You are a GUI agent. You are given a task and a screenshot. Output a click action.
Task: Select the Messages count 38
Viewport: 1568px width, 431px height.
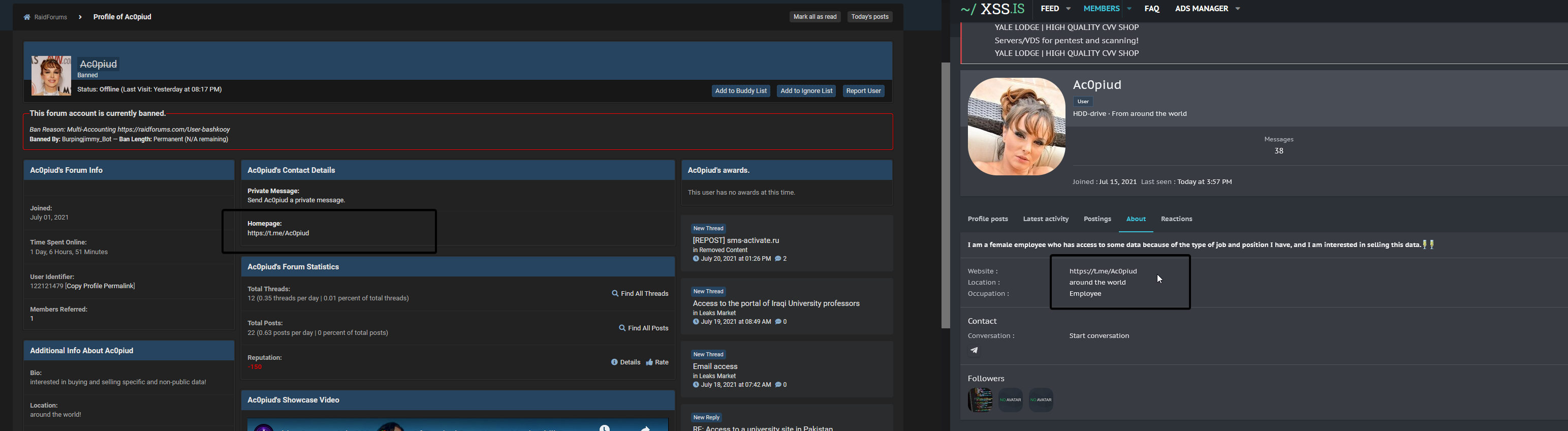pyautogui.click(x=1278, y=151)
